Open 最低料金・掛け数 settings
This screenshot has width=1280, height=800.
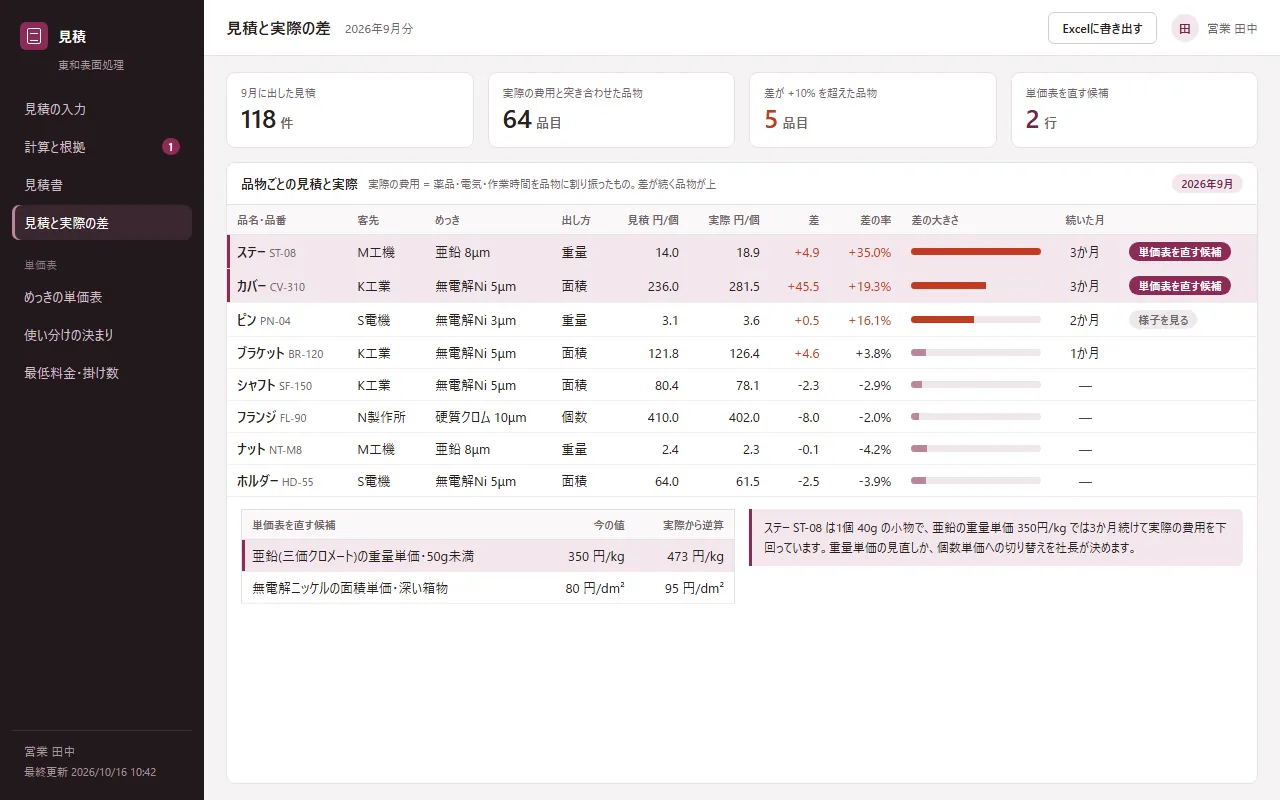click(x=102, y=373)
